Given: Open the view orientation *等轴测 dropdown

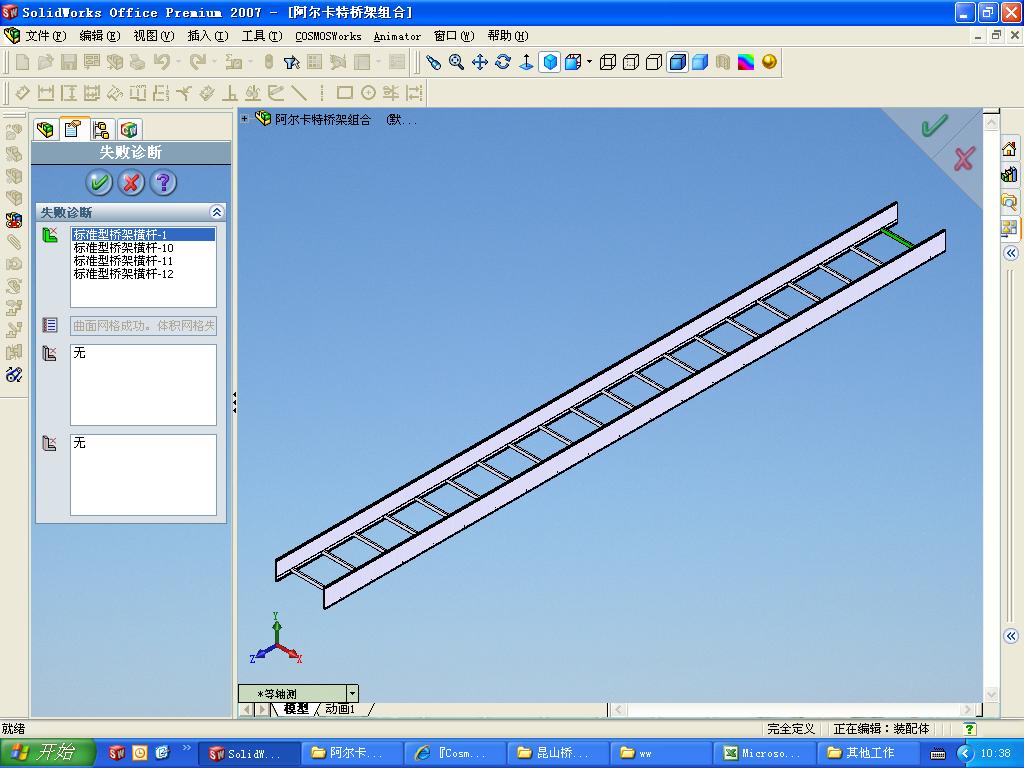Looking at the screenshot, I should 353,693.
